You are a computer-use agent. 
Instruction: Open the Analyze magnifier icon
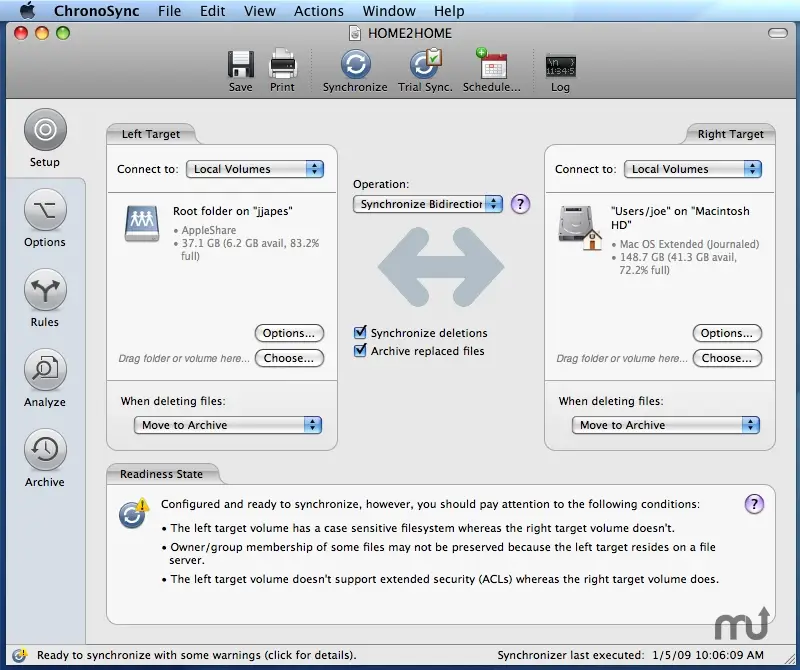tap(45, 369)
